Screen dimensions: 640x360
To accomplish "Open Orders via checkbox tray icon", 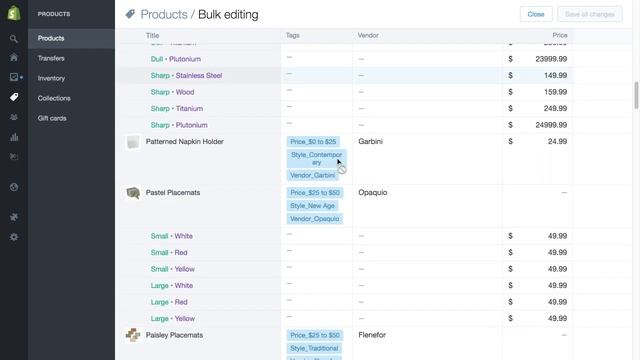I will 14,77.
